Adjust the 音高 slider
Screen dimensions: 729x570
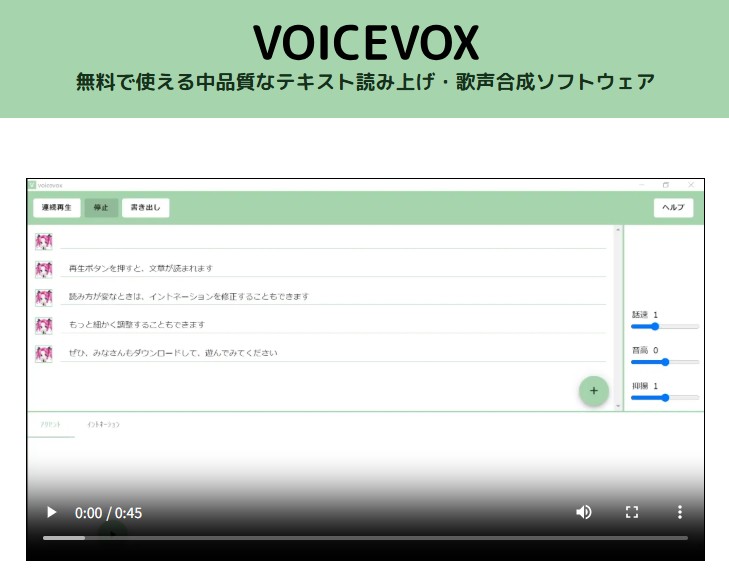(x=665, y=362)
